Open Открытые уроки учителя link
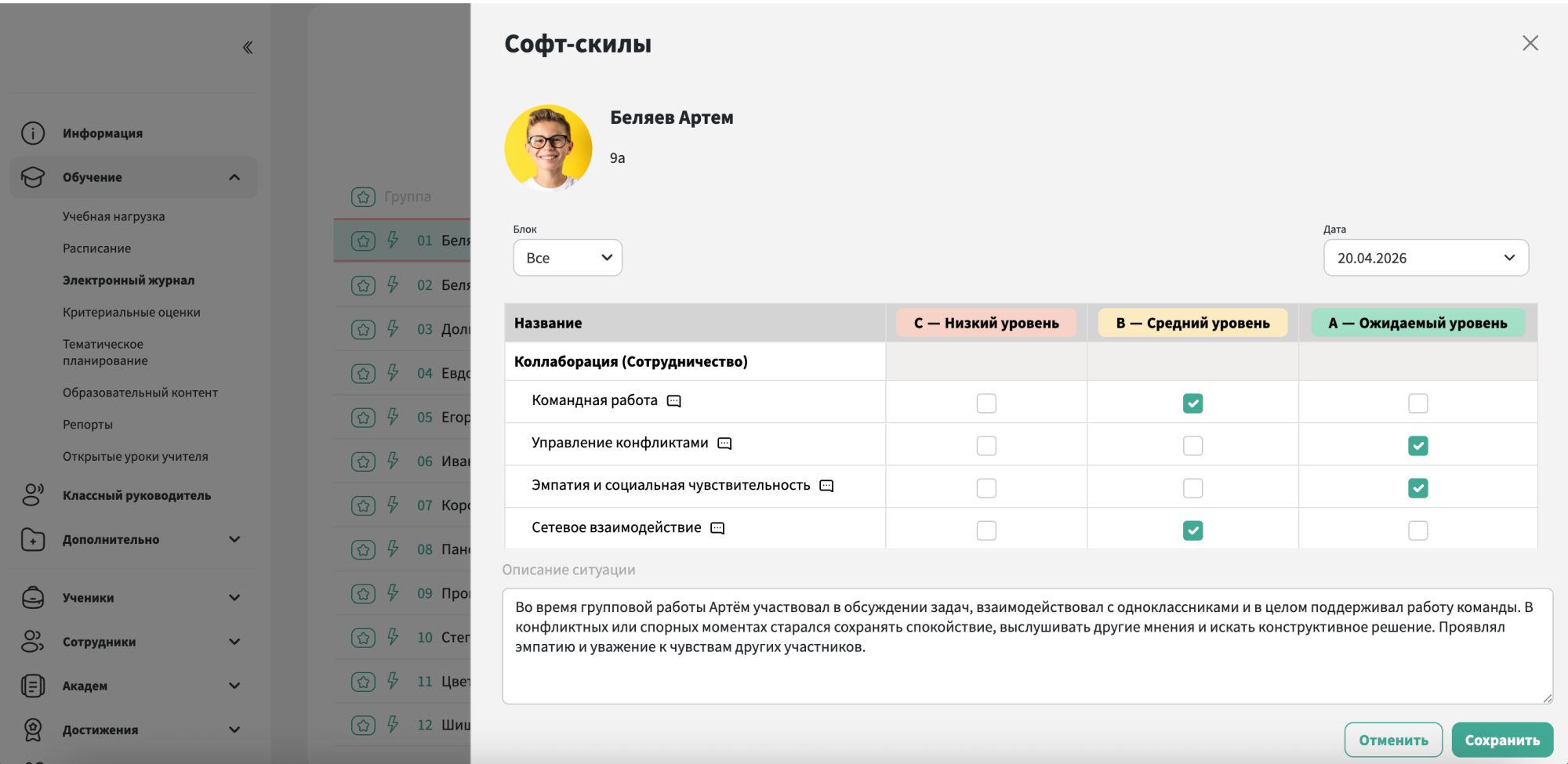 pyautogui.click(x=136, y=456)
